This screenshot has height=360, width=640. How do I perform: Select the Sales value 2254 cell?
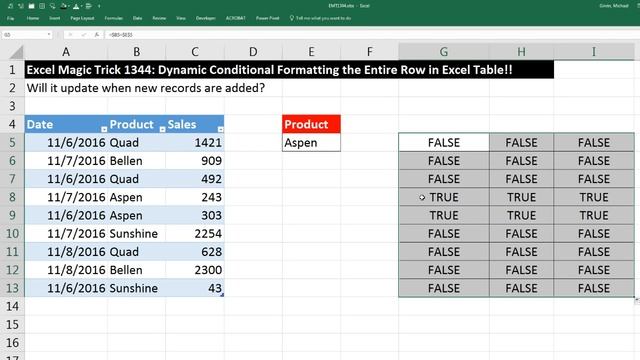[x=195, y=233]
